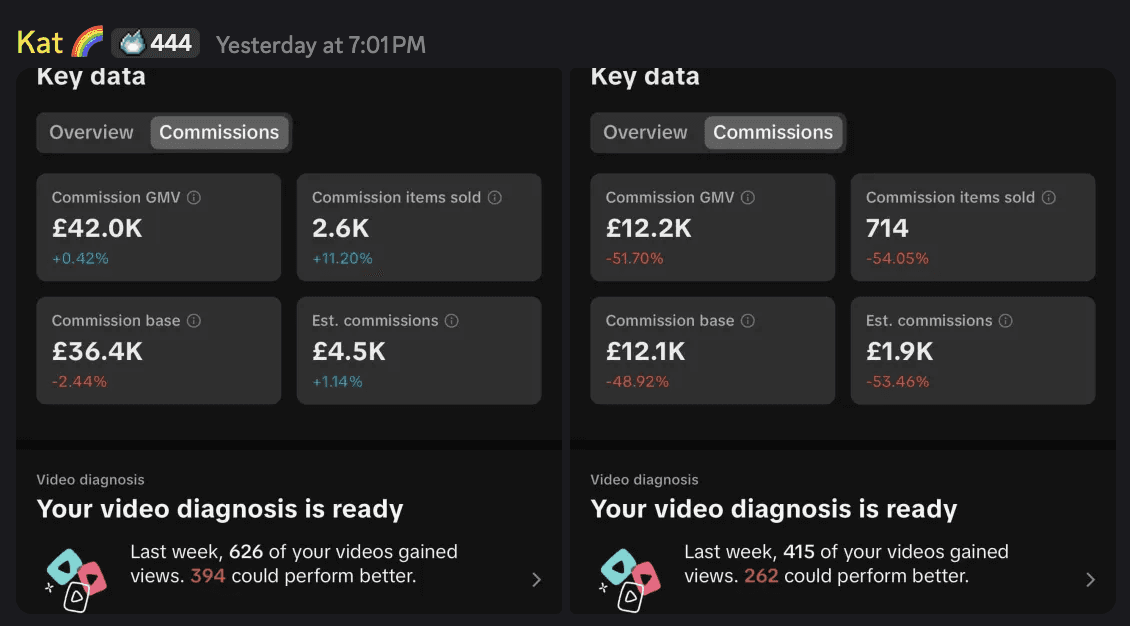Switch to Overview tab in left panel
Viewport: 1130px width, 626px height.
[92, 133]
